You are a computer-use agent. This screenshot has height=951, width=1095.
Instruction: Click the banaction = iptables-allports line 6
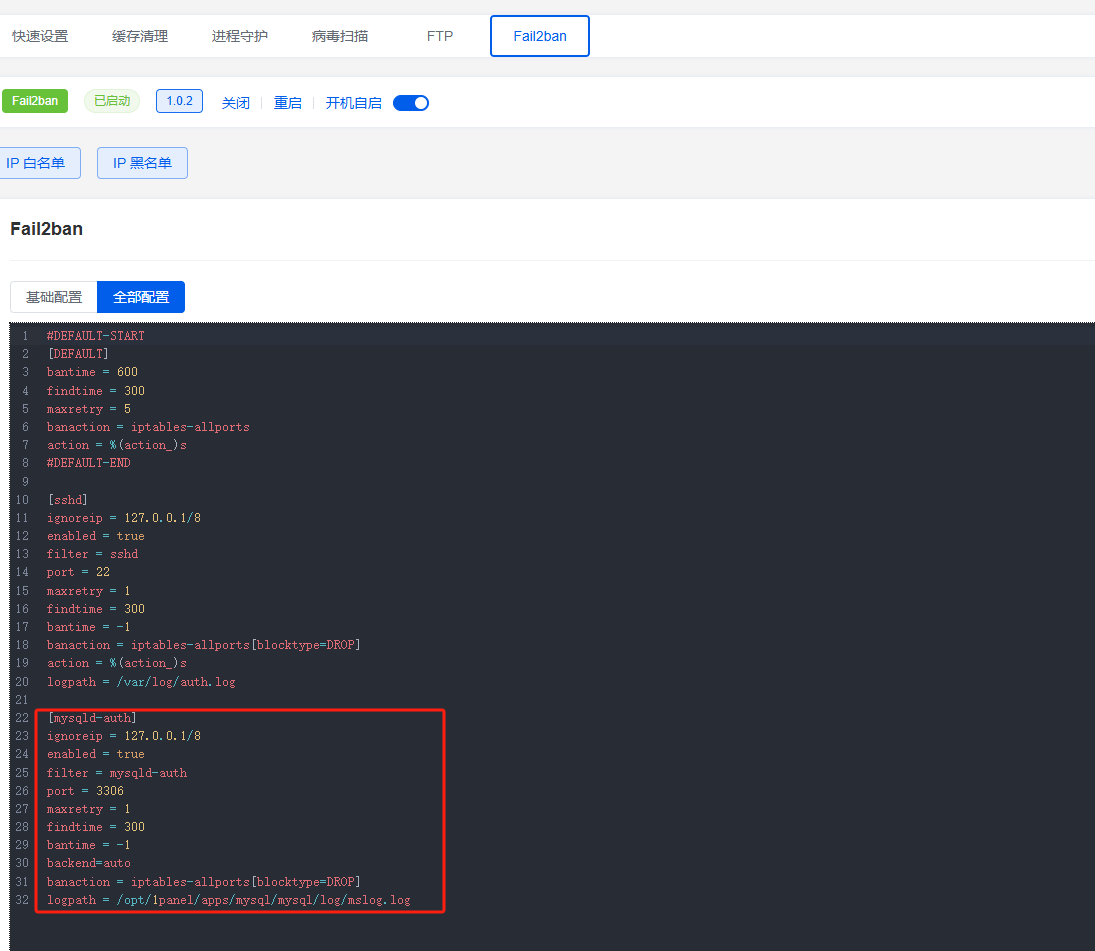148,427
